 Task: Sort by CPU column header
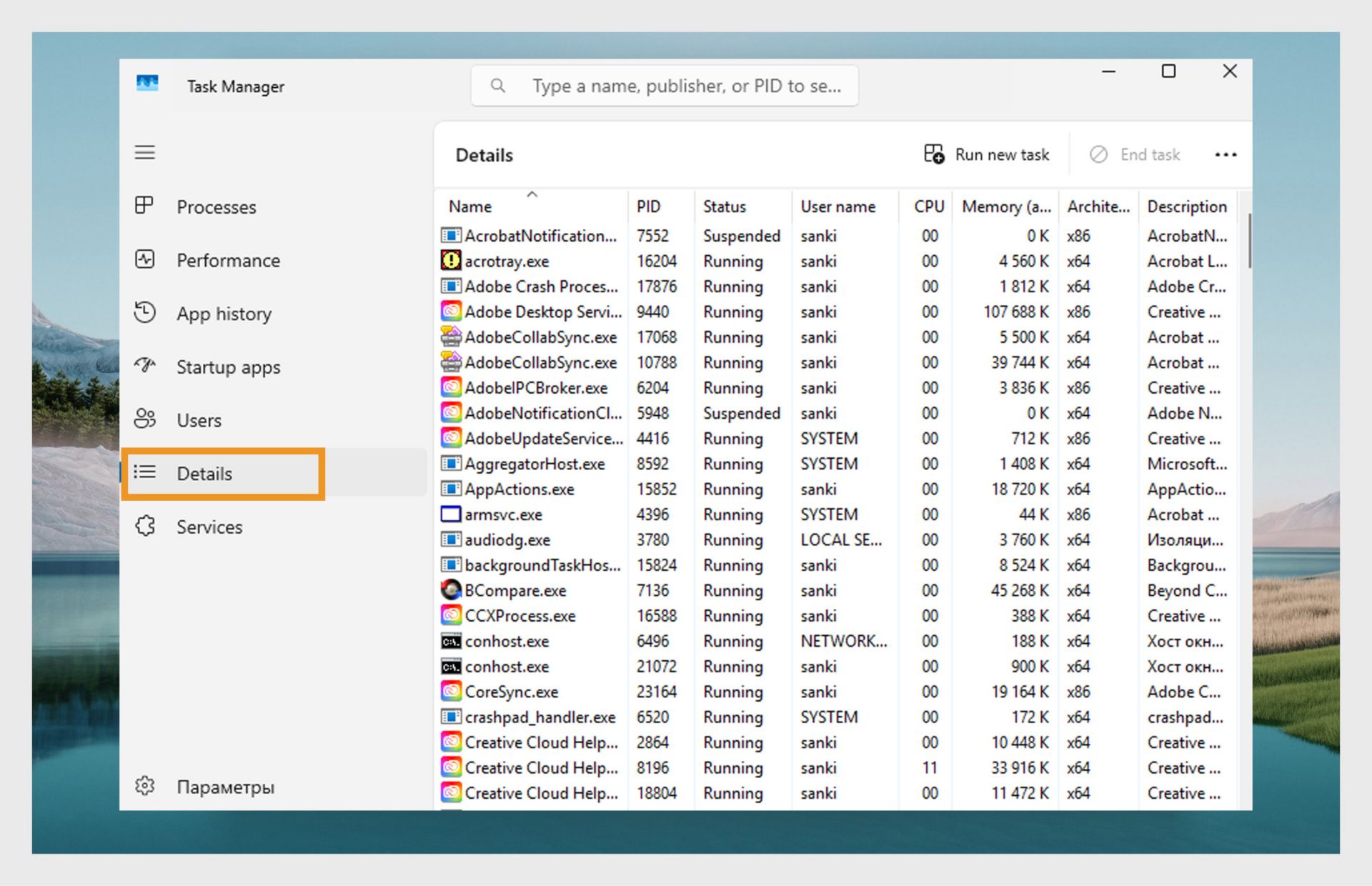pyautogui.click(x=928, y=206)
